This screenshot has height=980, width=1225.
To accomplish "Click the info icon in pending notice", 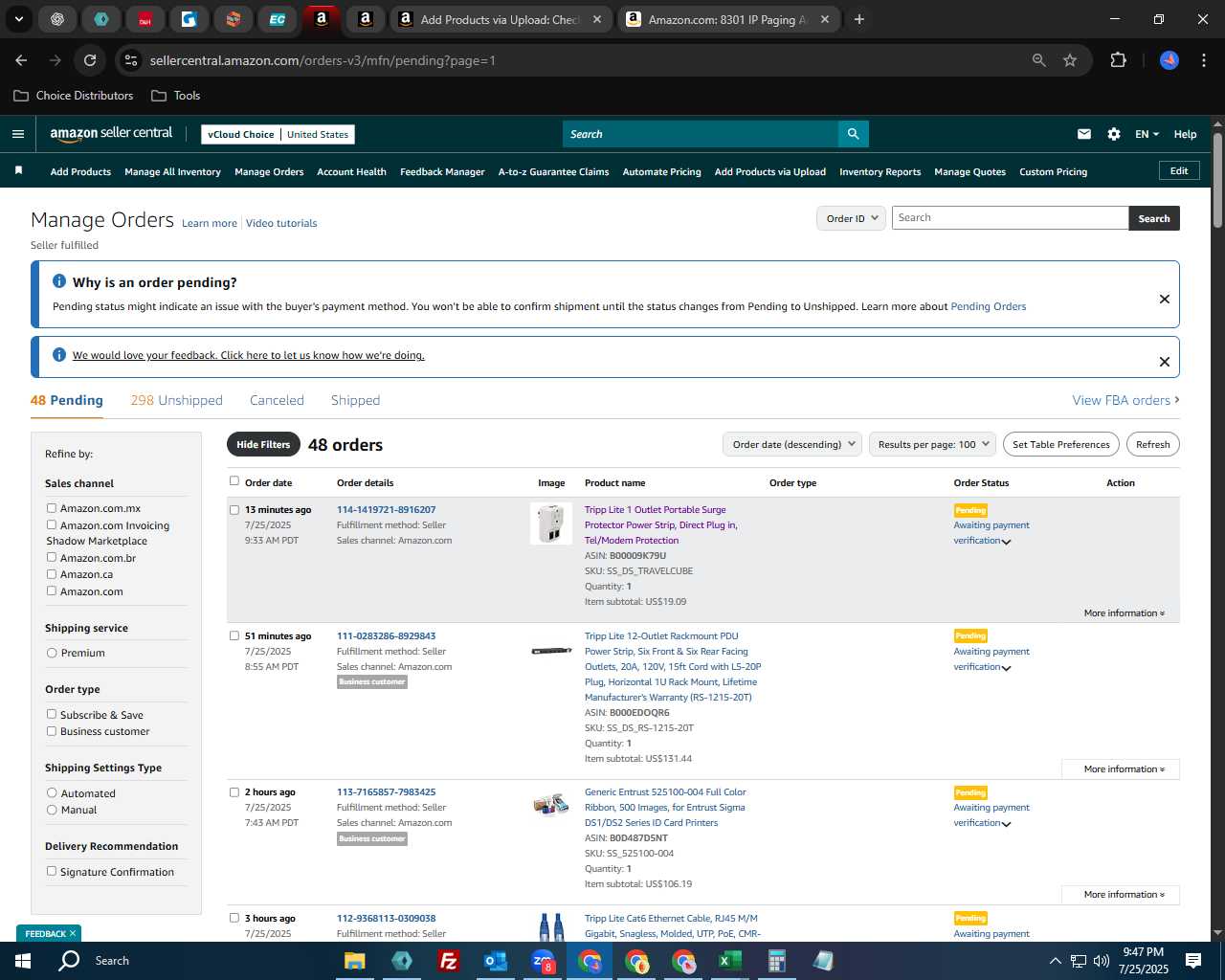I will (59, 281).
